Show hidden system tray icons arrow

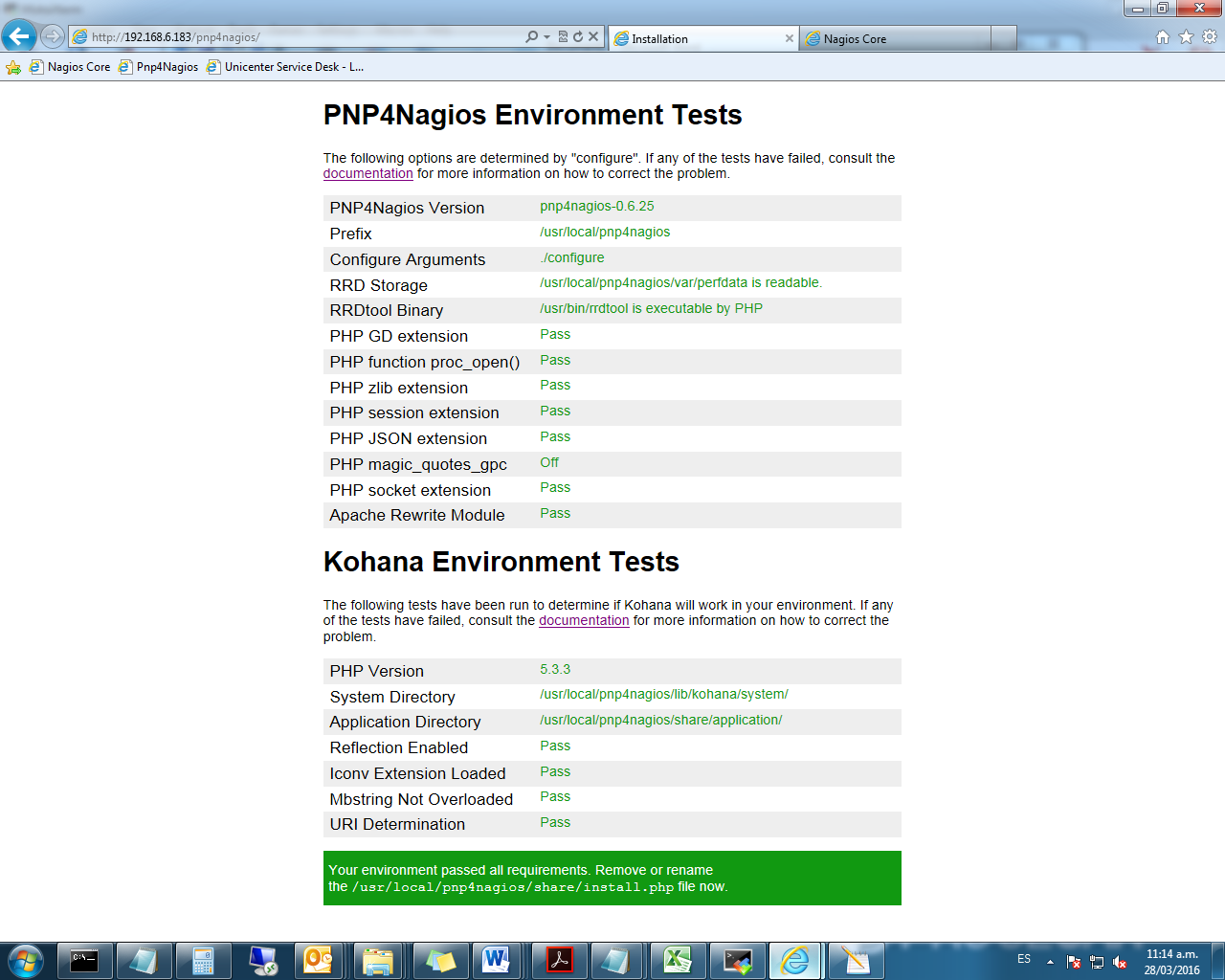(1050, 961)
